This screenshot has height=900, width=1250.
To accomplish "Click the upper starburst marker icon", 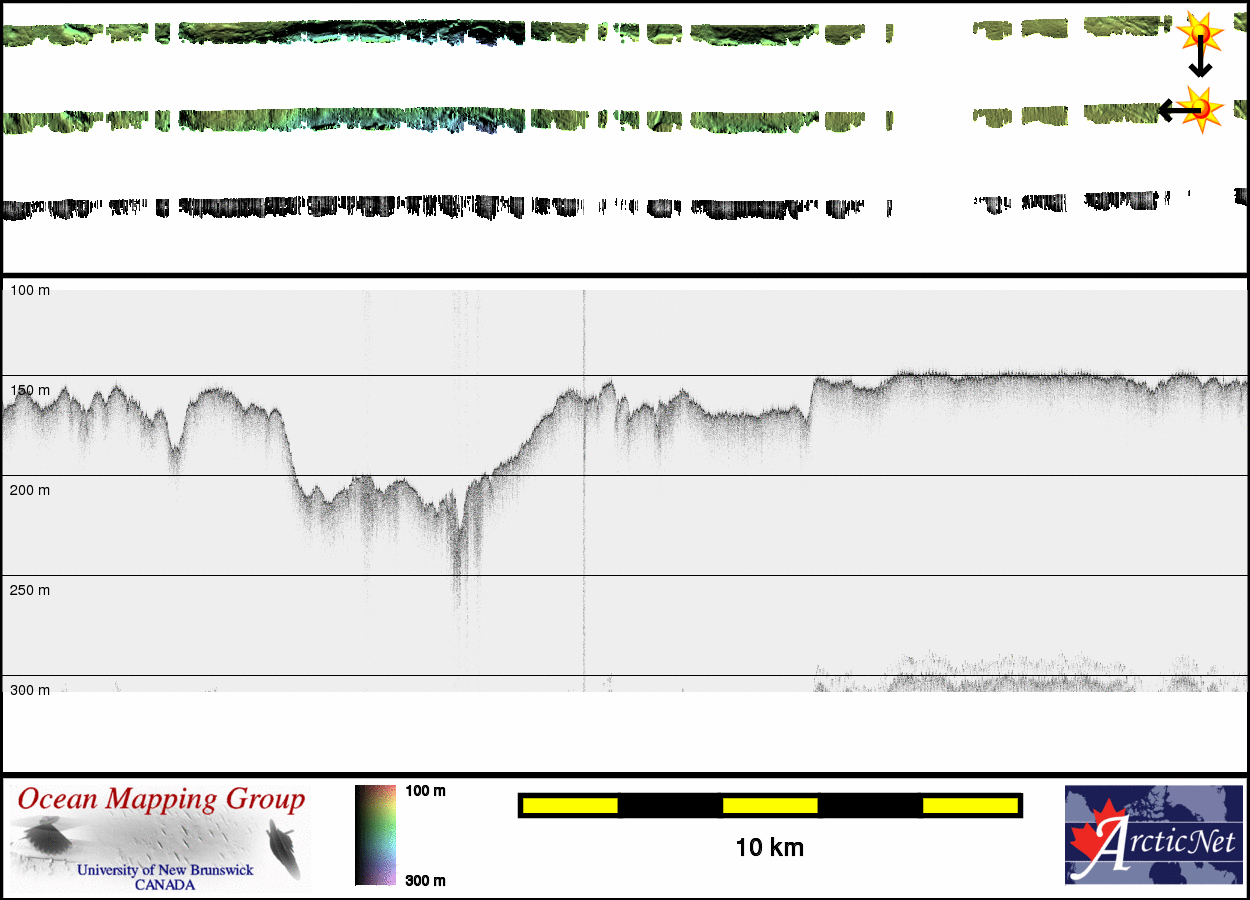I will pos(1199,33).
